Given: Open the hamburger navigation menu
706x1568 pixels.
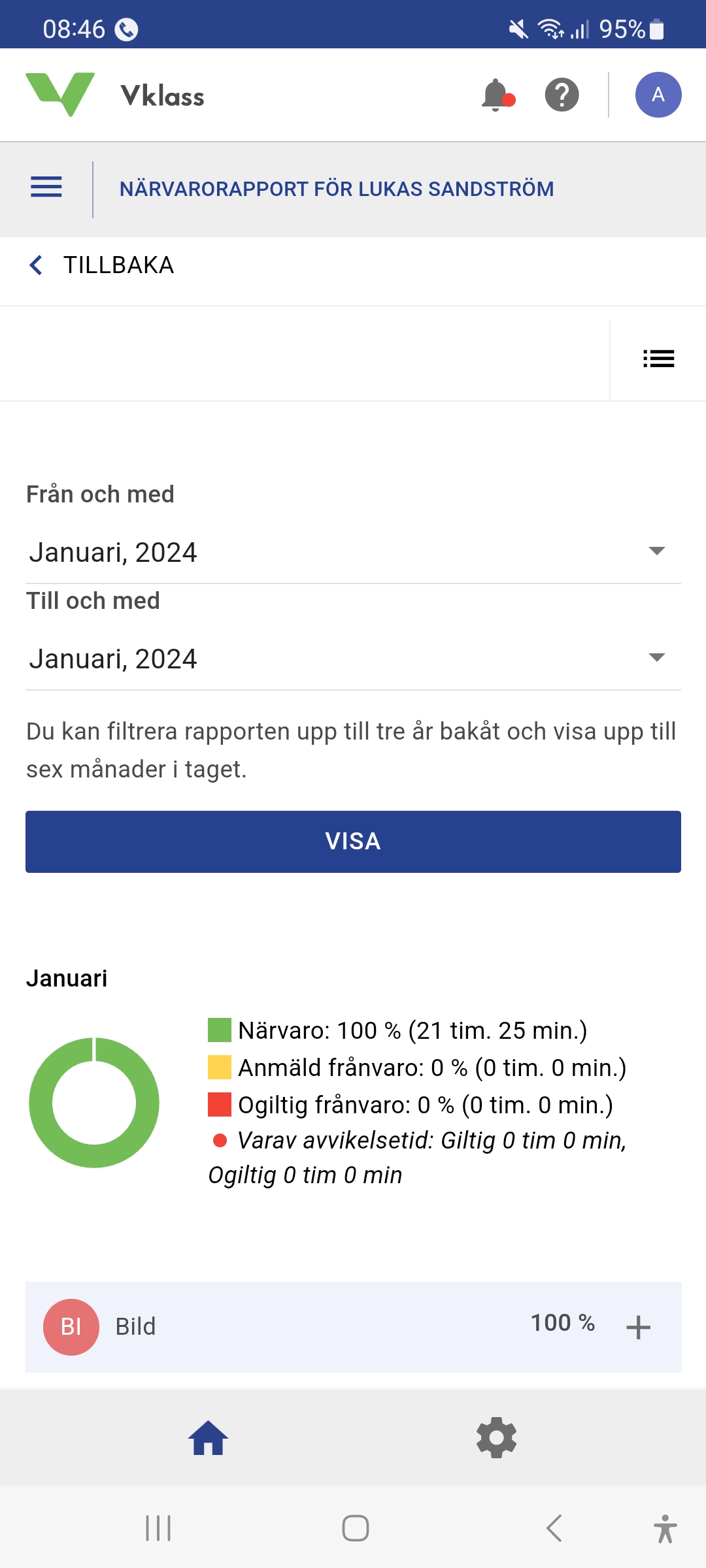Looking at the screenshot, I should pos(46,188).
